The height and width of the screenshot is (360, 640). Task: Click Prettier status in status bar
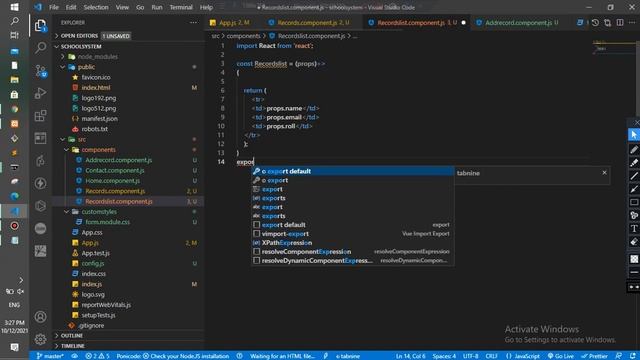(594, 356)
